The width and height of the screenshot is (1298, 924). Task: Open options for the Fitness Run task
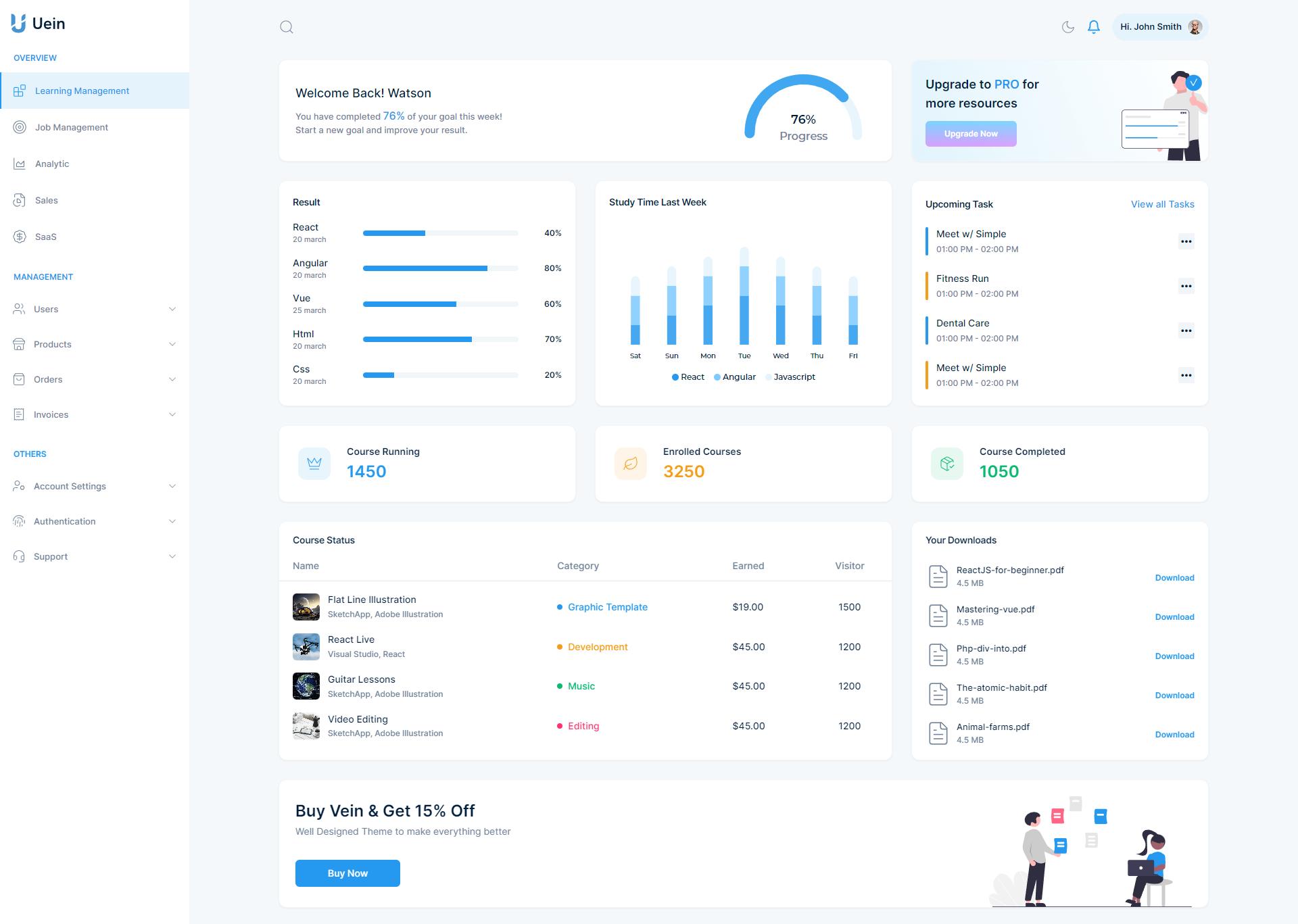[x=1186, y=286]
